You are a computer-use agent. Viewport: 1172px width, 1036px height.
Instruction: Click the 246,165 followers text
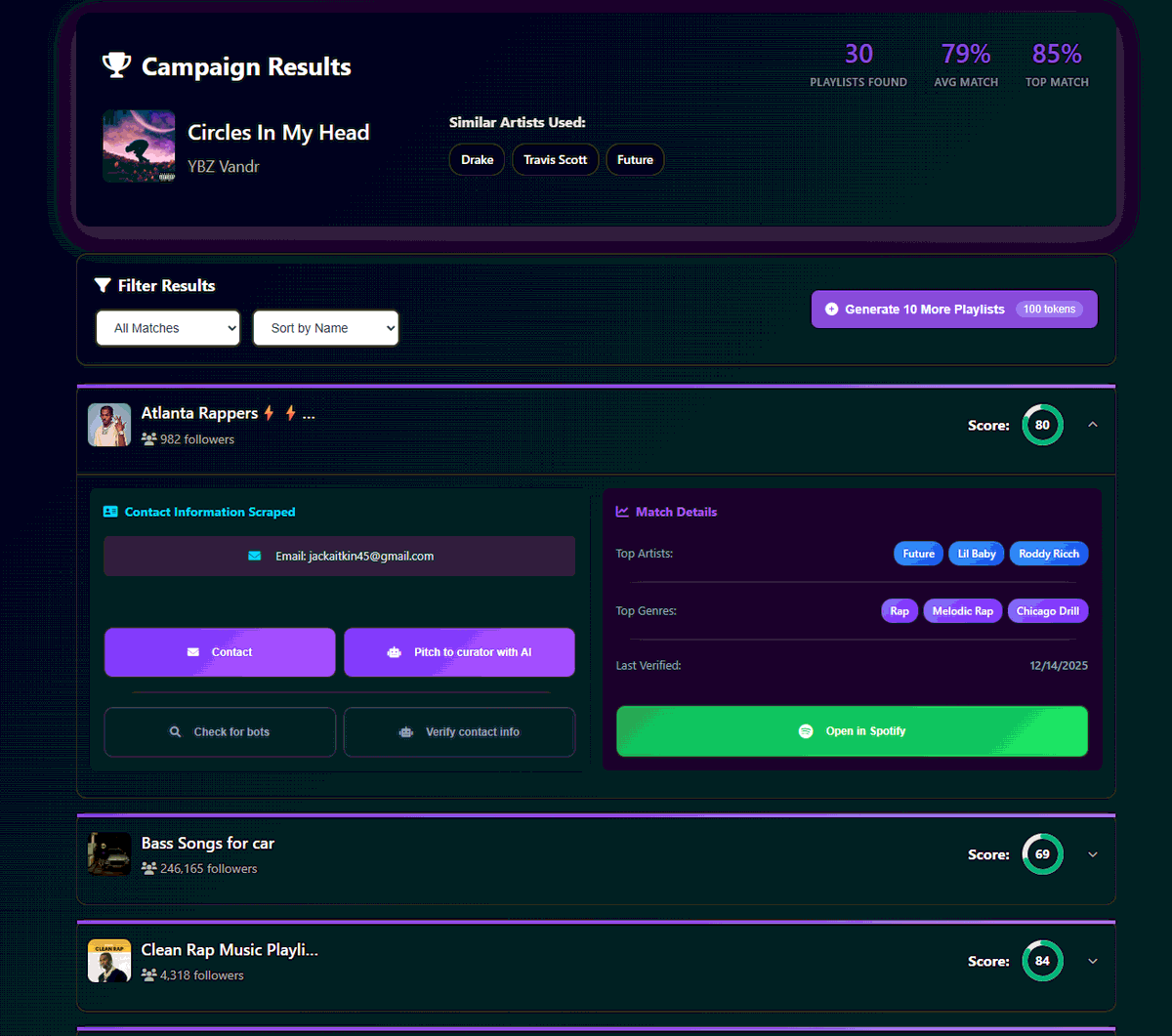pyautogui.click(x=209, y=868)
